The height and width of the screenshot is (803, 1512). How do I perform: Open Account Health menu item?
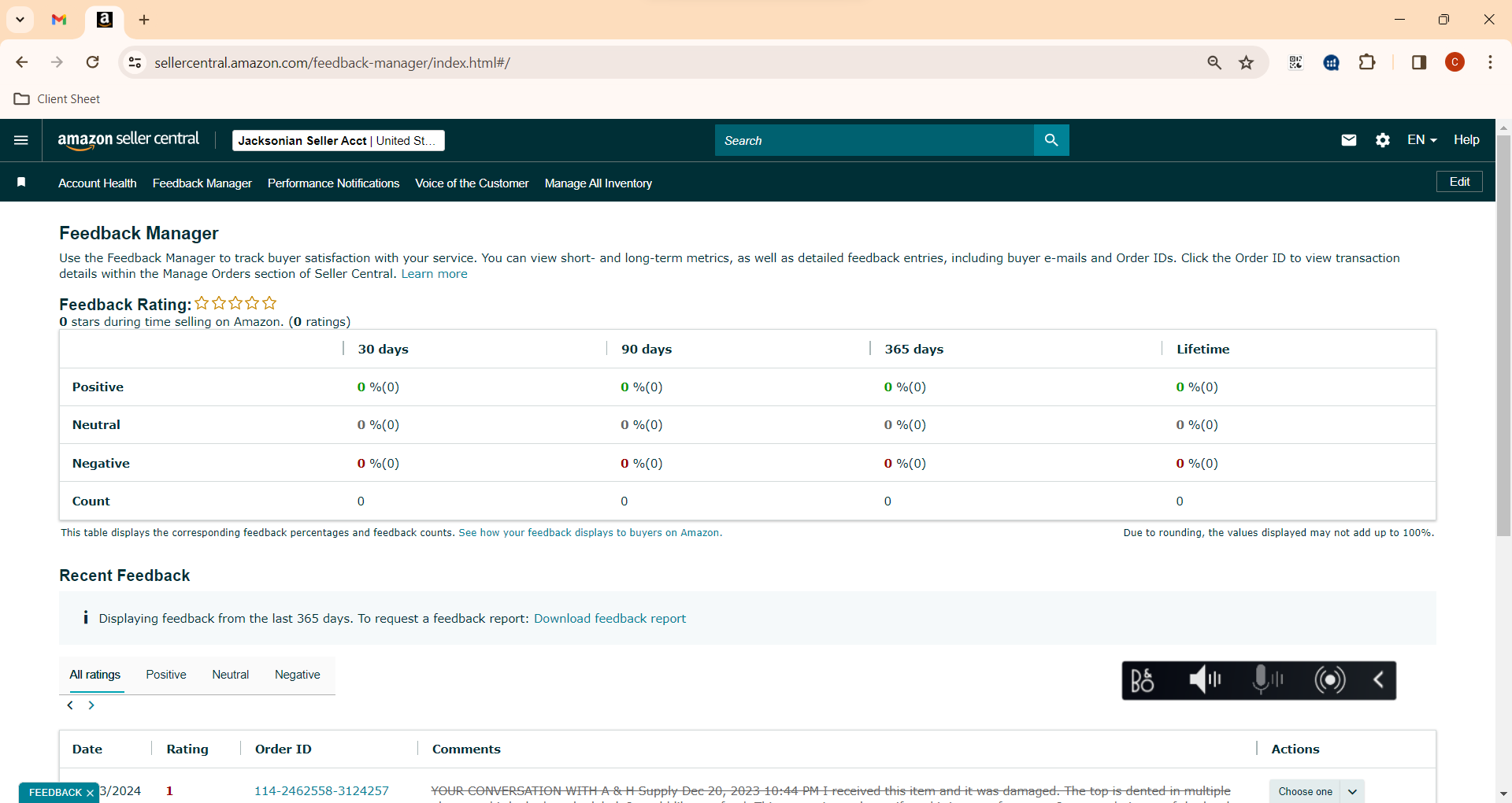(x=98, y=183)
